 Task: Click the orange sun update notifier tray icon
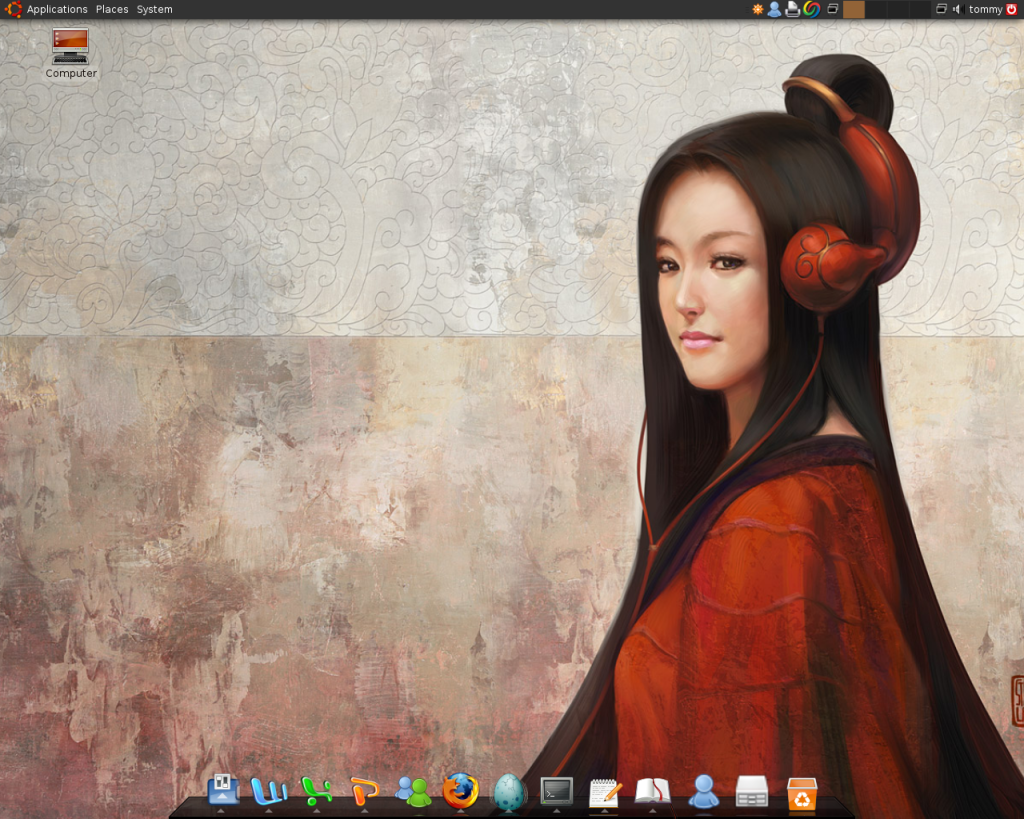(x=758, y=9)
